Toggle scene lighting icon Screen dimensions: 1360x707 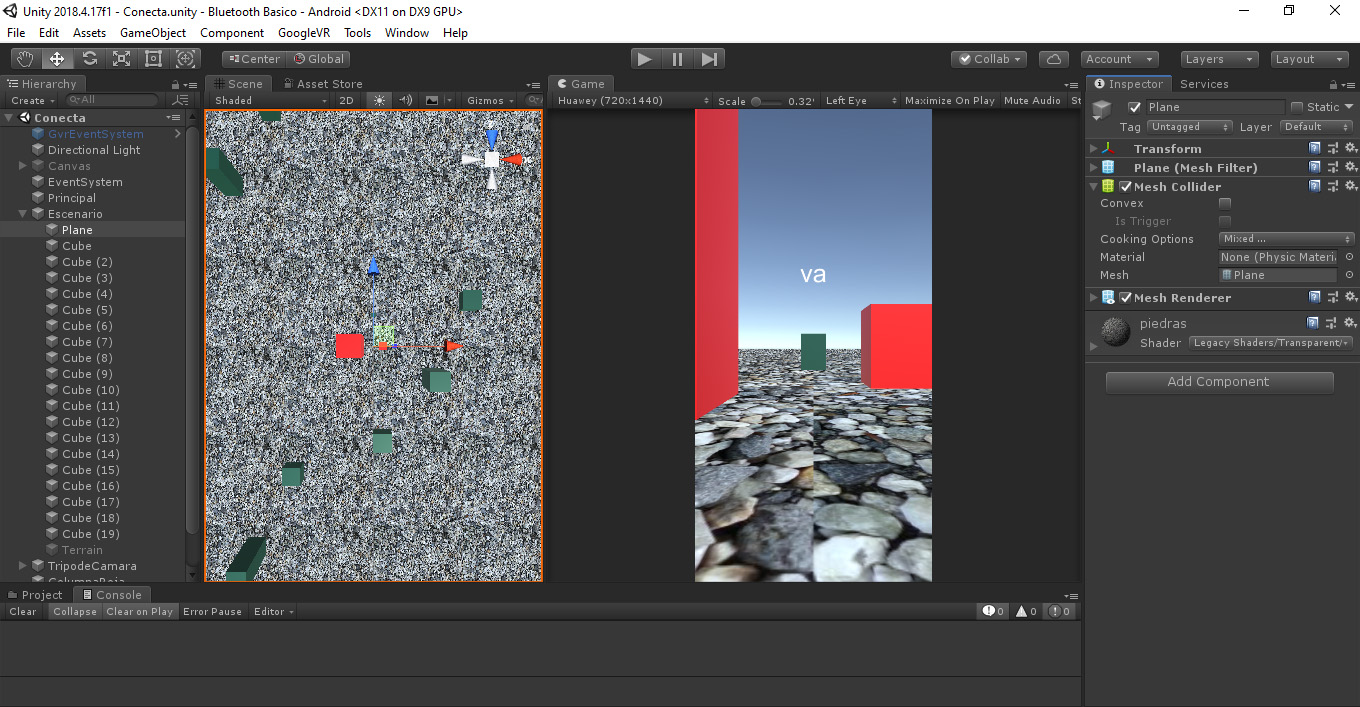[379, 100]
